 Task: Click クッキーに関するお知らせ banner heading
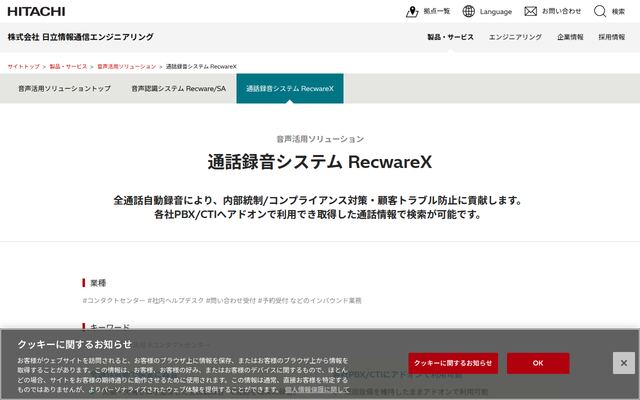pyautogui.click(x=74, y=344)
